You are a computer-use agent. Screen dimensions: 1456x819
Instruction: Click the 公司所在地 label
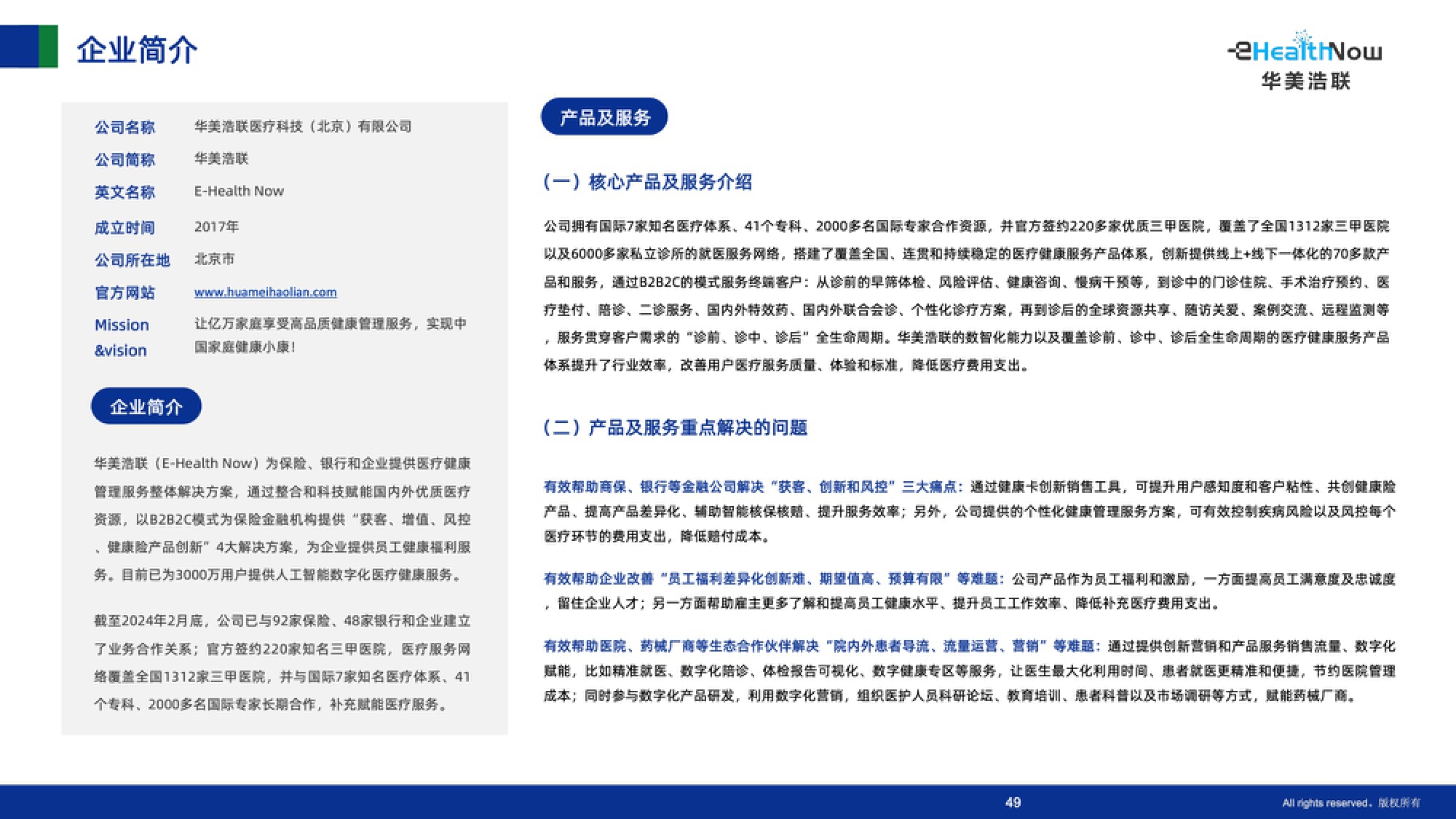click(132, 260)
